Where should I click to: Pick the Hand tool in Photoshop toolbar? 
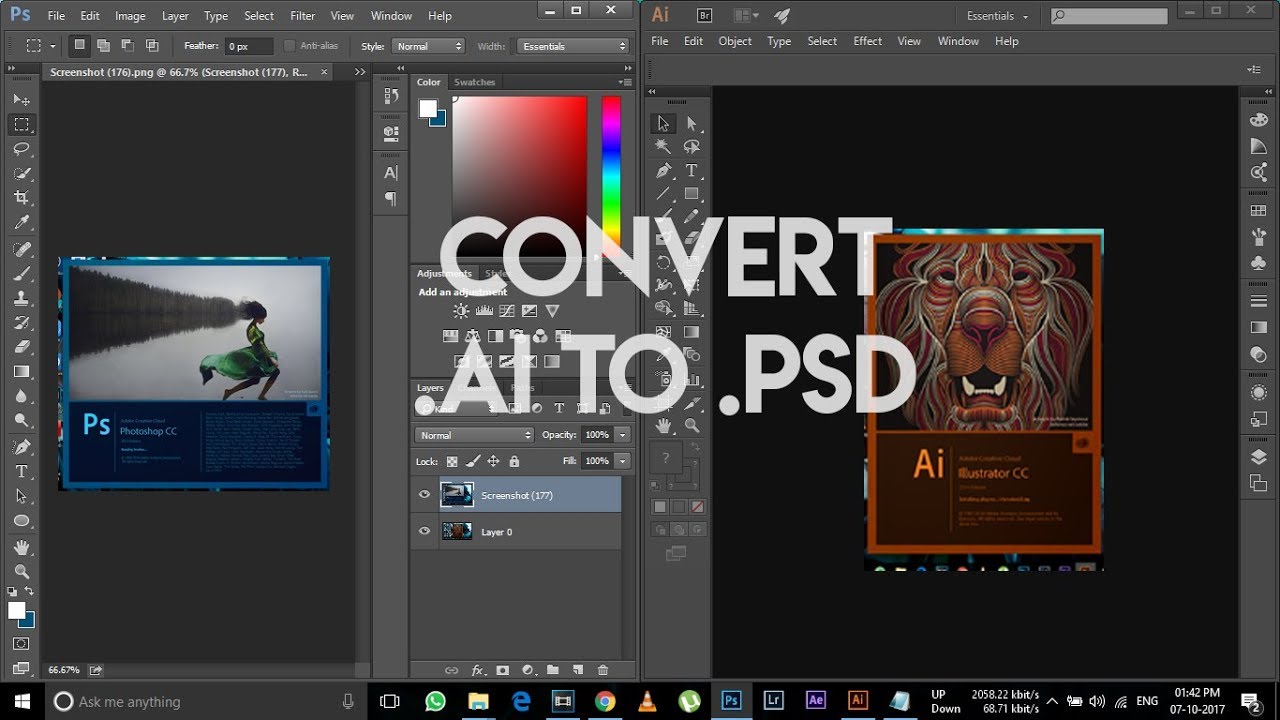[x=21, y=548]
